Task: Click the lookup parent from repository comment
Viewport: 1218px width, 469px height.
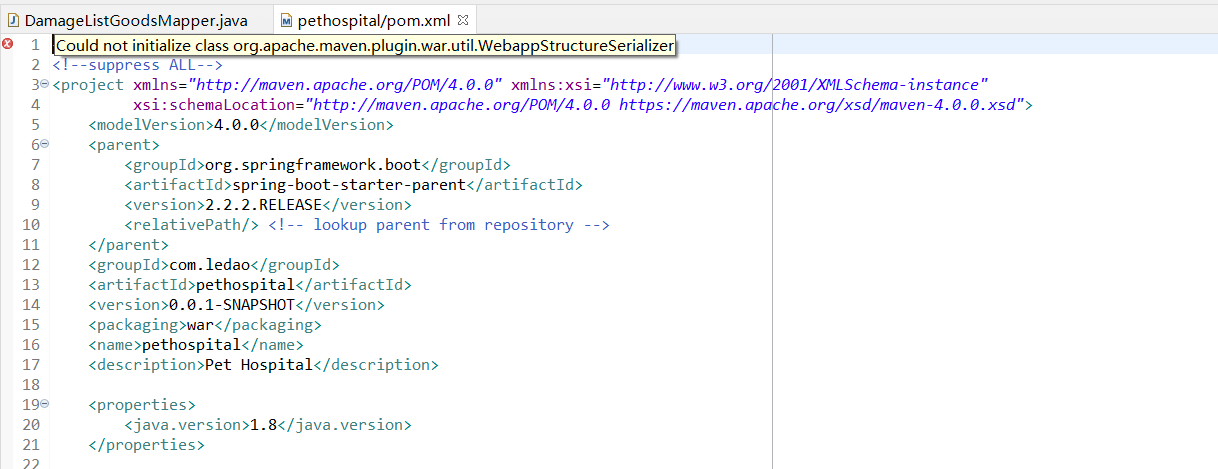Action: point(439,225)
